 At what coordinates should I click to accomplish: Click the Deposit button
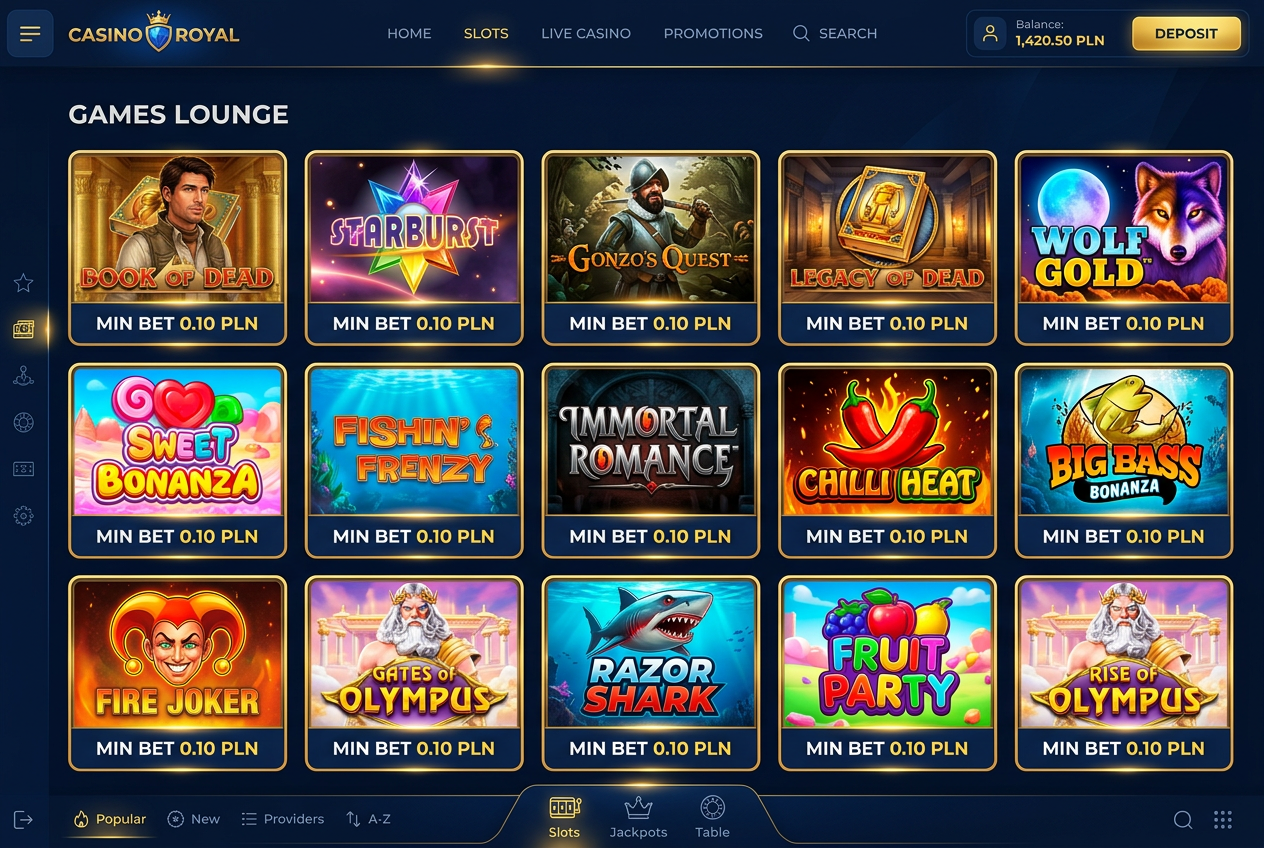point(1186,33)
